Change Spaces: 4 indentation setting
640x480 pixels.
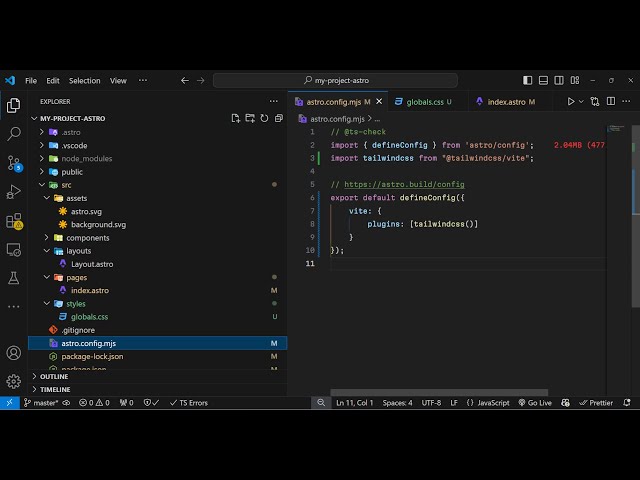click(397, 402)
